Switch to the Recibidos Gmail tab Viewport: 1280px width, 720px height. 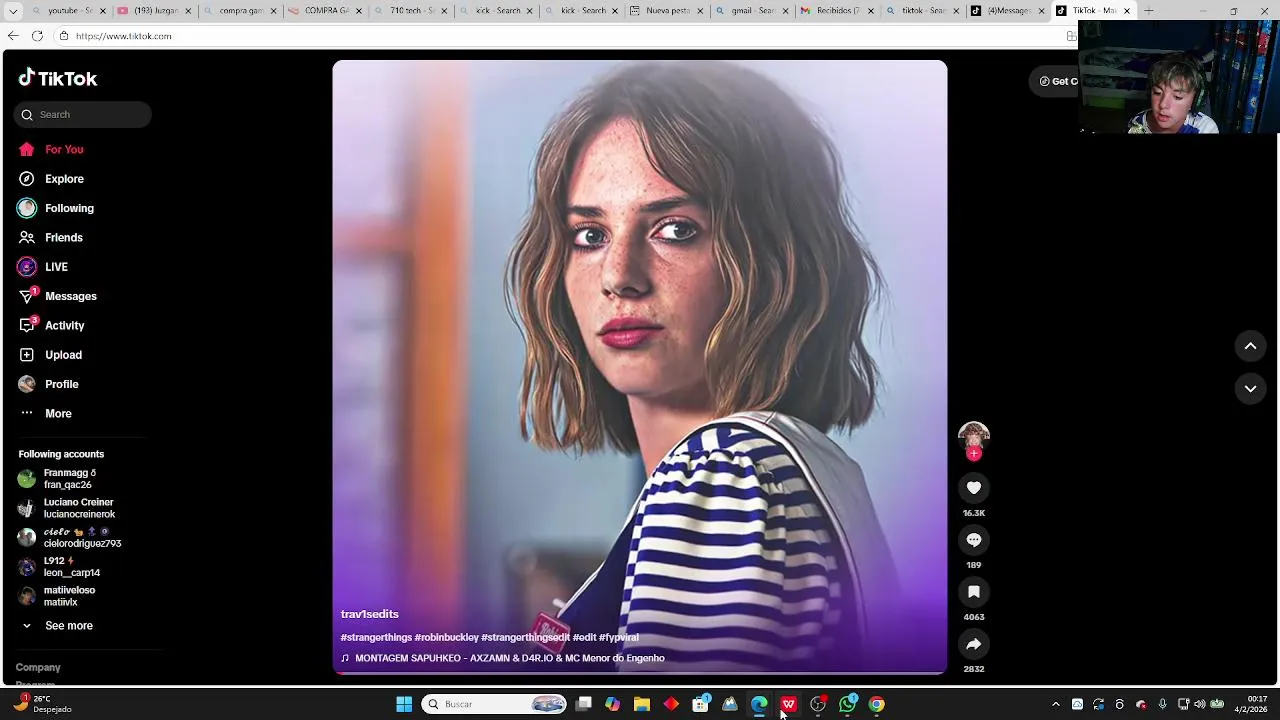click(x=838, y=11)
